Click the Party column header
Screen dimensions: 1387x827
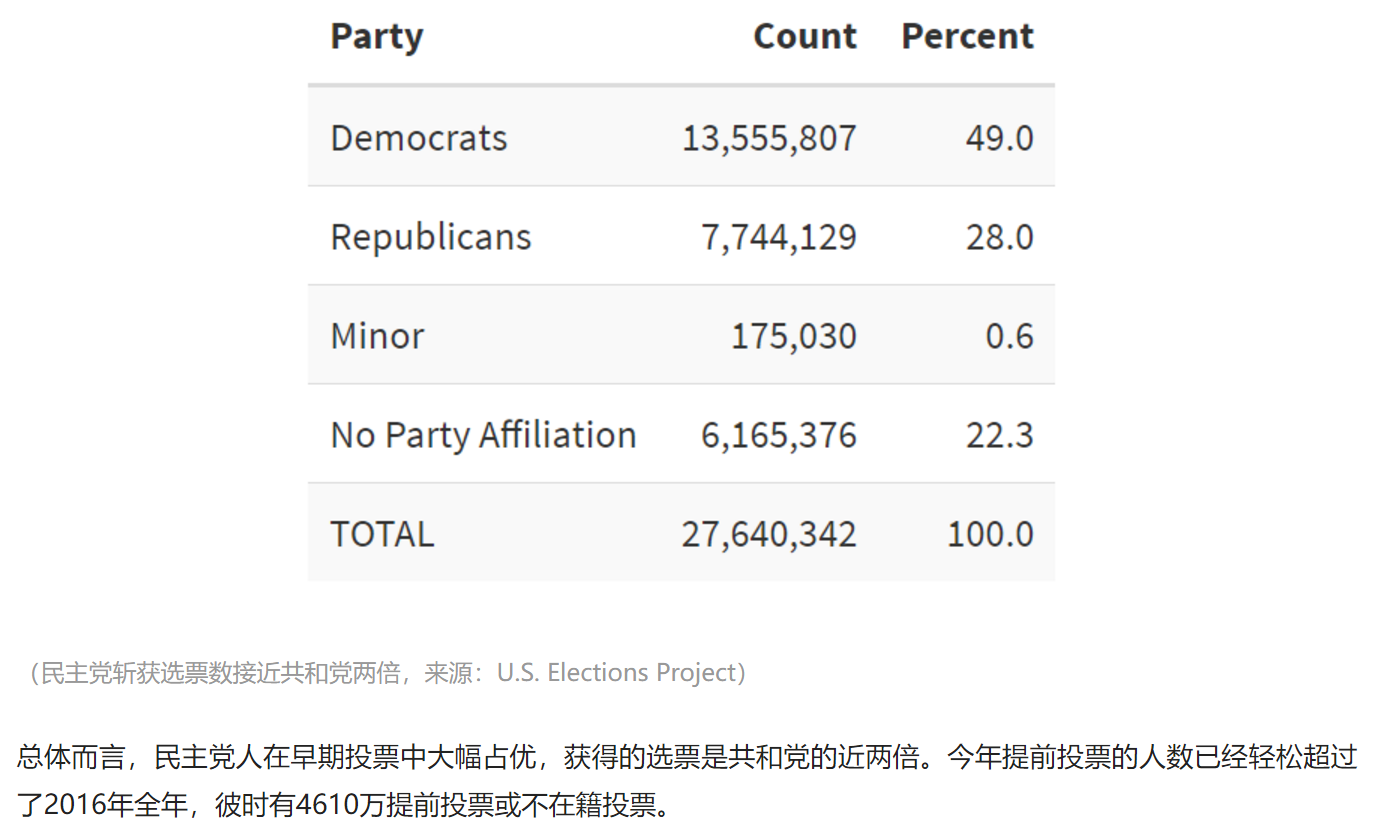377,37
